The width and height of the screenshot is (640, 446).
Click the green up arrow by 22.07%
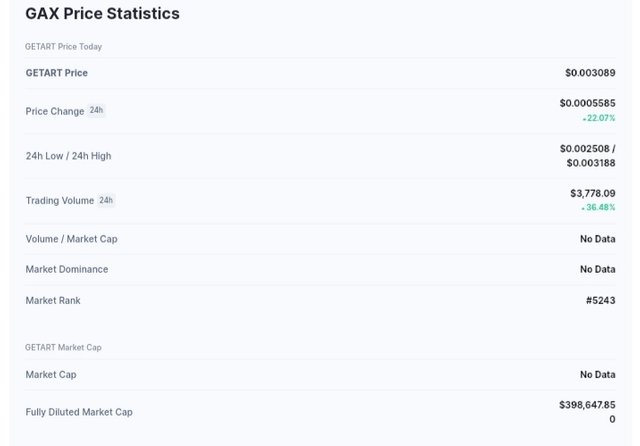point(584,119)
